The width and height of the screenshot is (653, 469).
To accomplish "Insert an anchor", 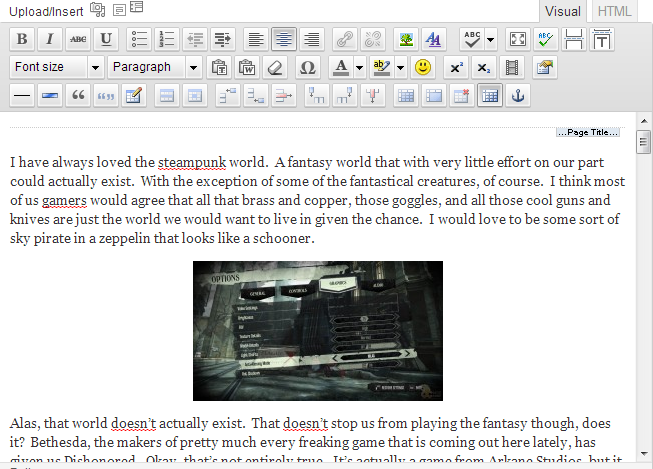I will coord(518,95).
